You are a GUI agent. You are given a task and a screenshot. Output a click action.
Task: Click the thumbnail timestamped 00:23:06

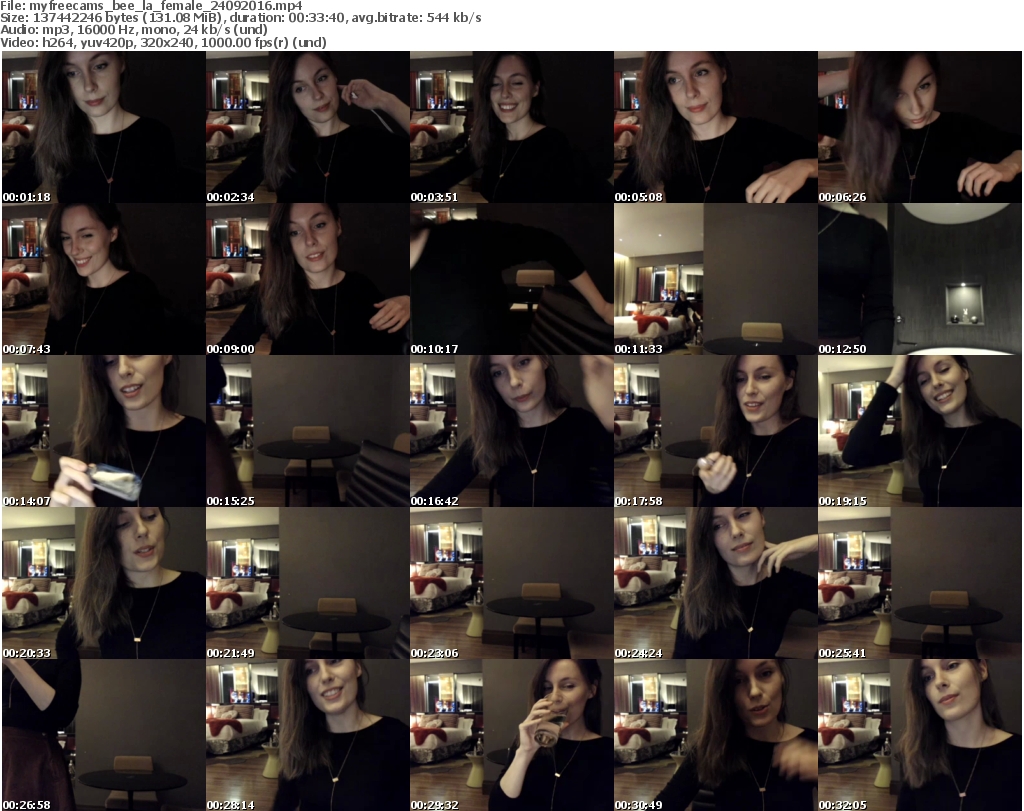511,583
